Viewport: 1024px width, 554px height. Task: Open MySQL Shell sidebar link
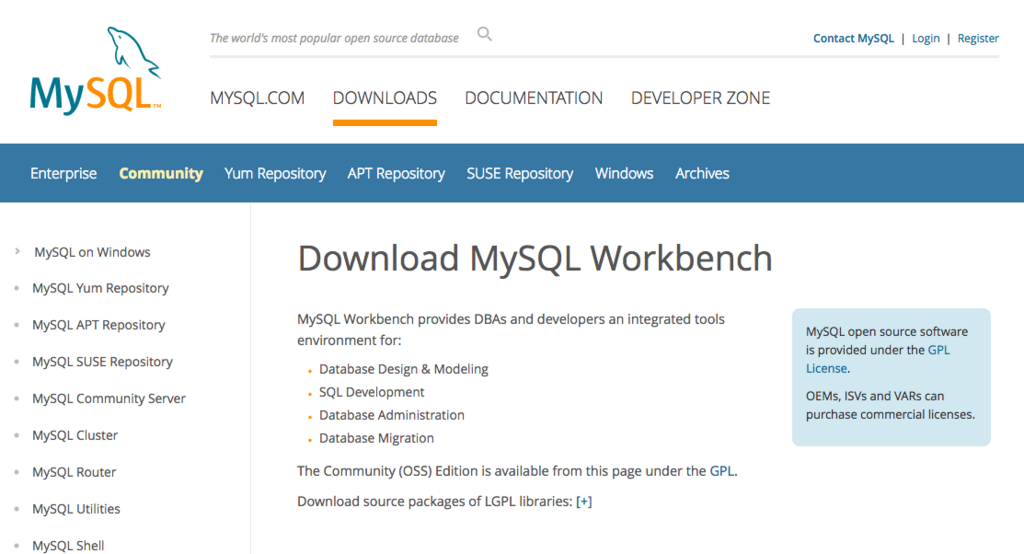69,546
